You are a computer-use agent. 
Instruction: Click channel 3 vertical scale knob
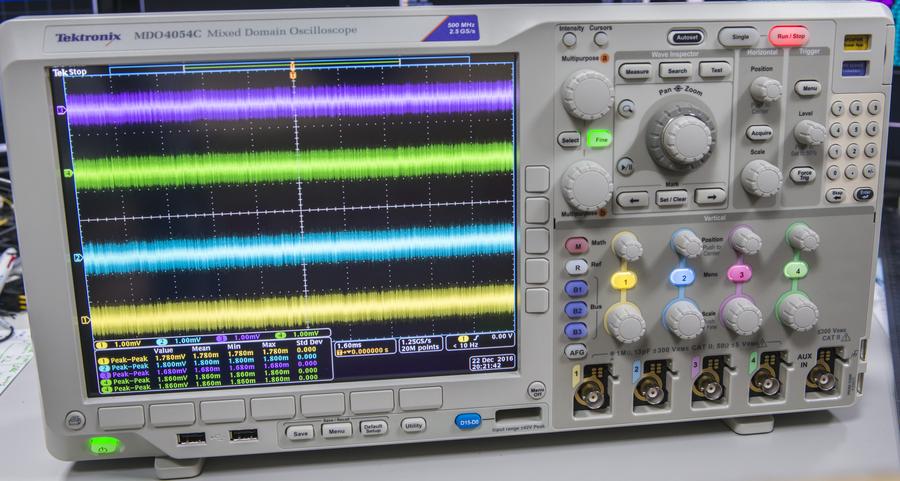pyautogui.click(x=741, y=315)
